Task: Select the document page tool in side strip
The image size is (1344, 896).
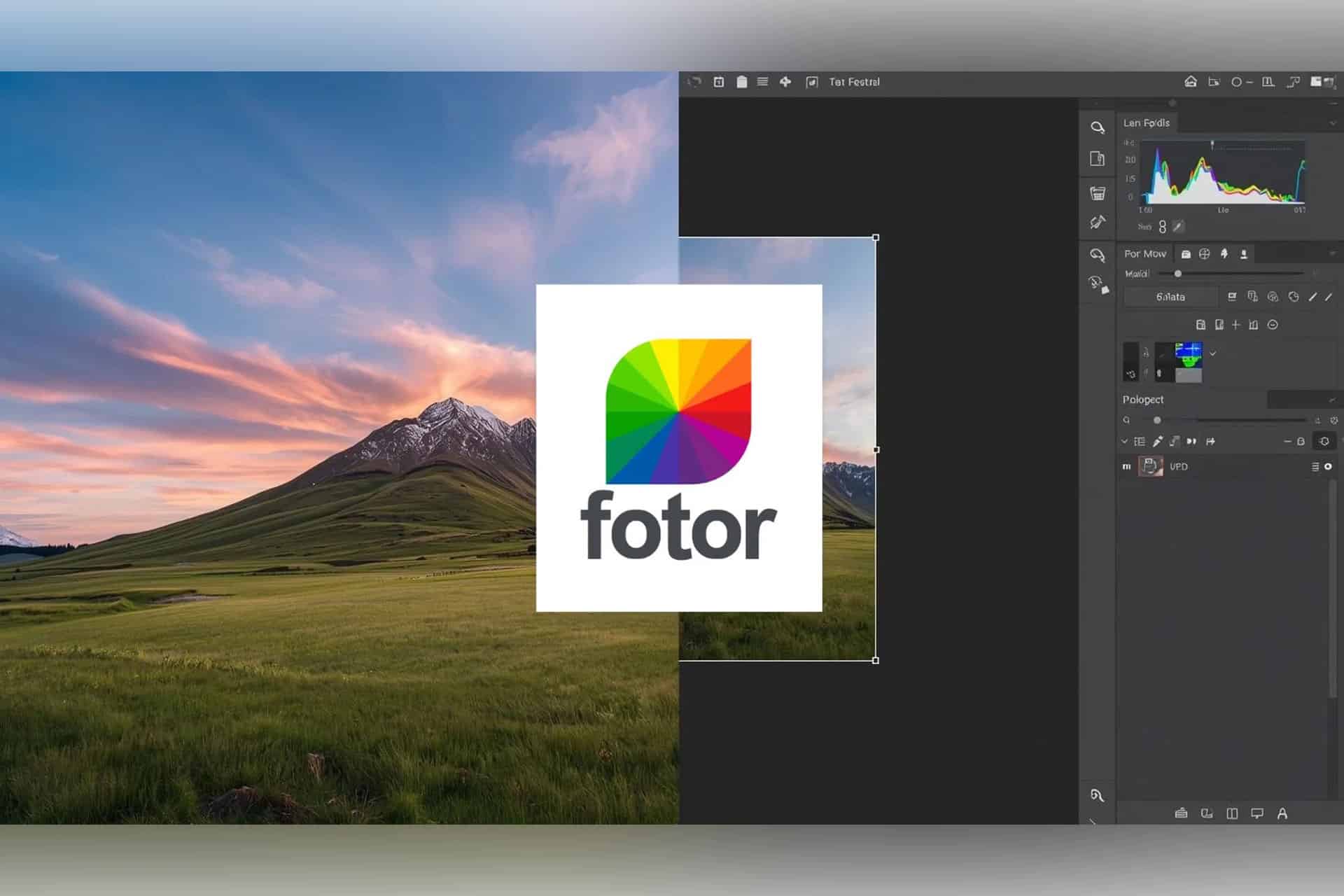Action: [1097, 159]
